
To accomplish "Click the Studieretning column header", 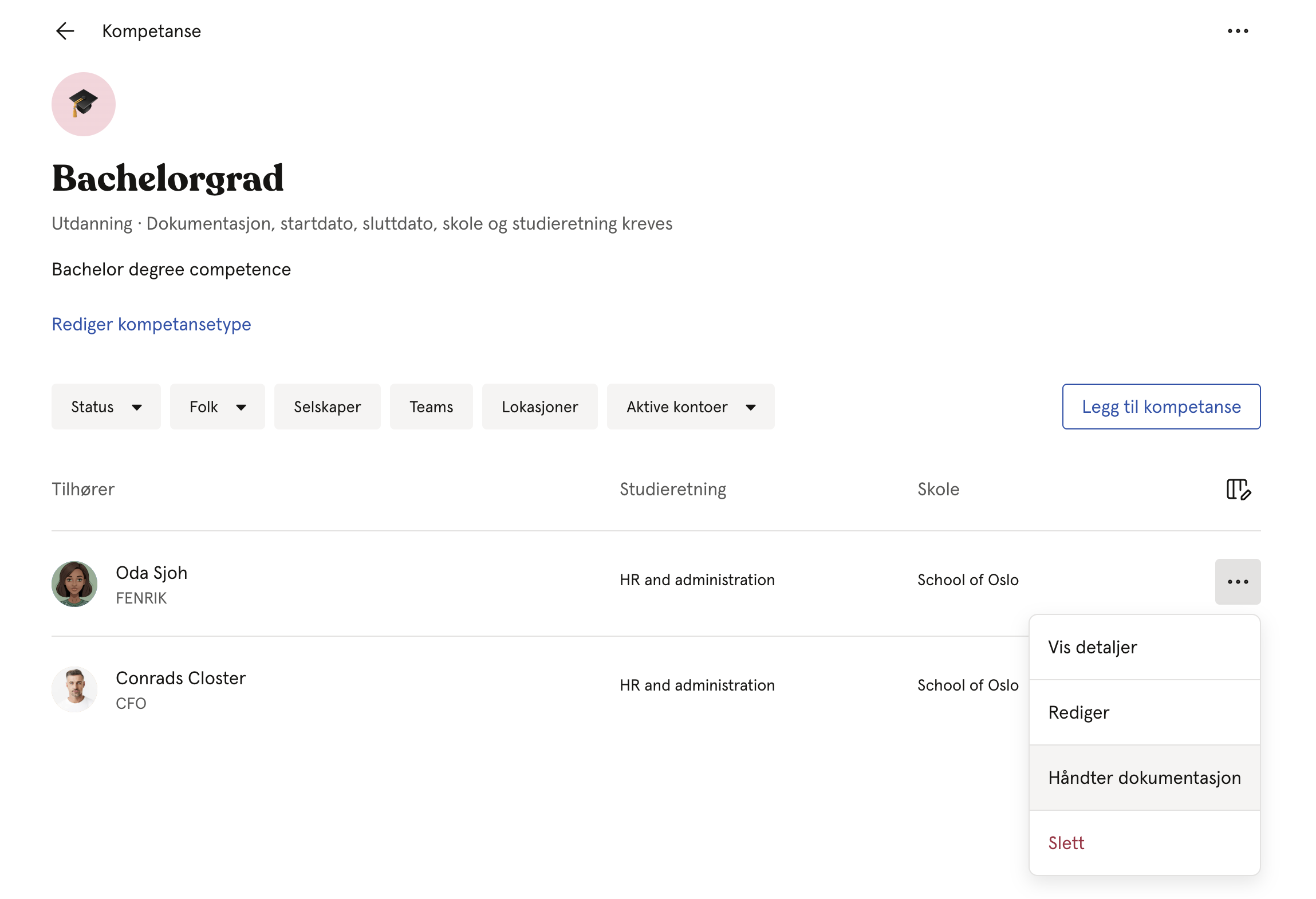I will pyautogui.click(x=673, y=489).
